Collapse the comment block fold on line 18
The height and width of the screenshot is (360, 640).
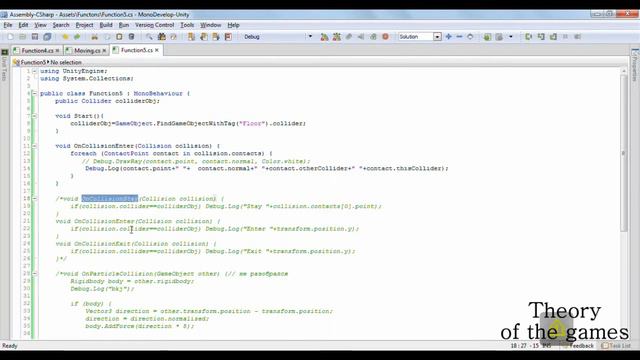coord(35,198)
